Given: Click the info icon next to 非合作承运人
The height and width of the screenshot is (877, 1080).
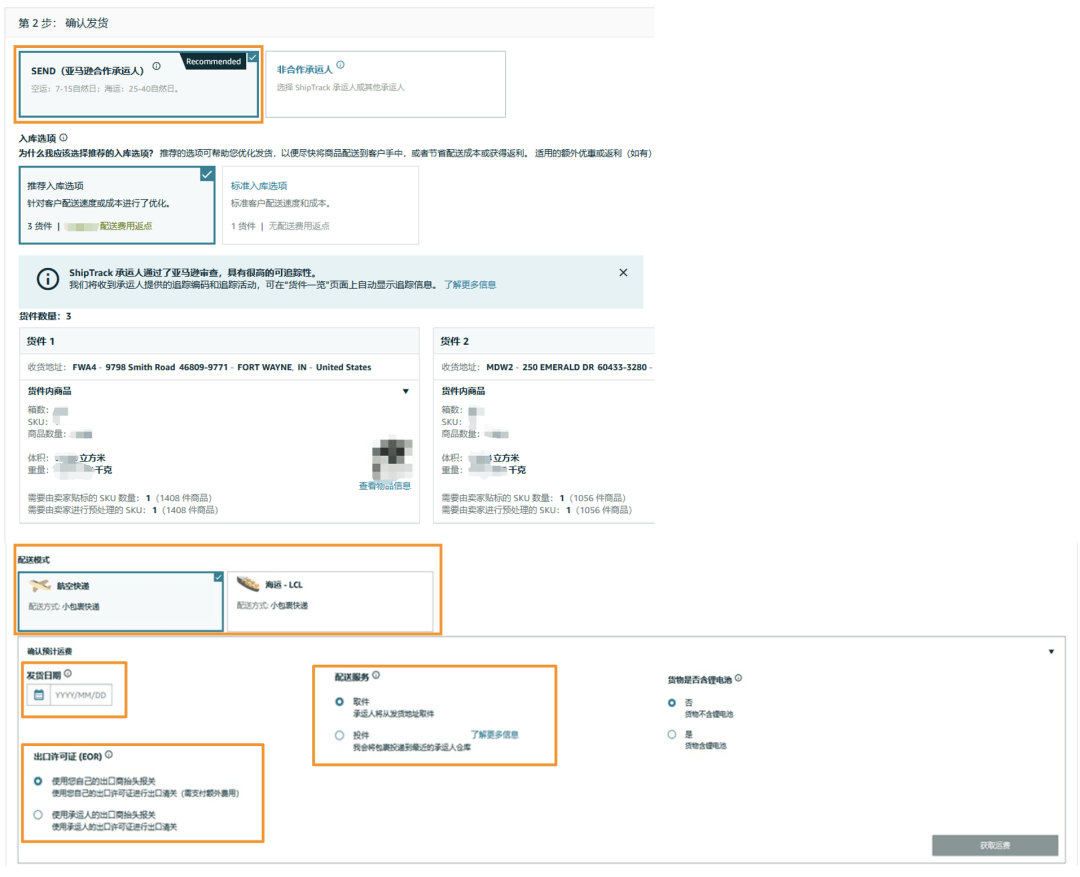Looking at the screenshot, I should (x=341, y=66).
